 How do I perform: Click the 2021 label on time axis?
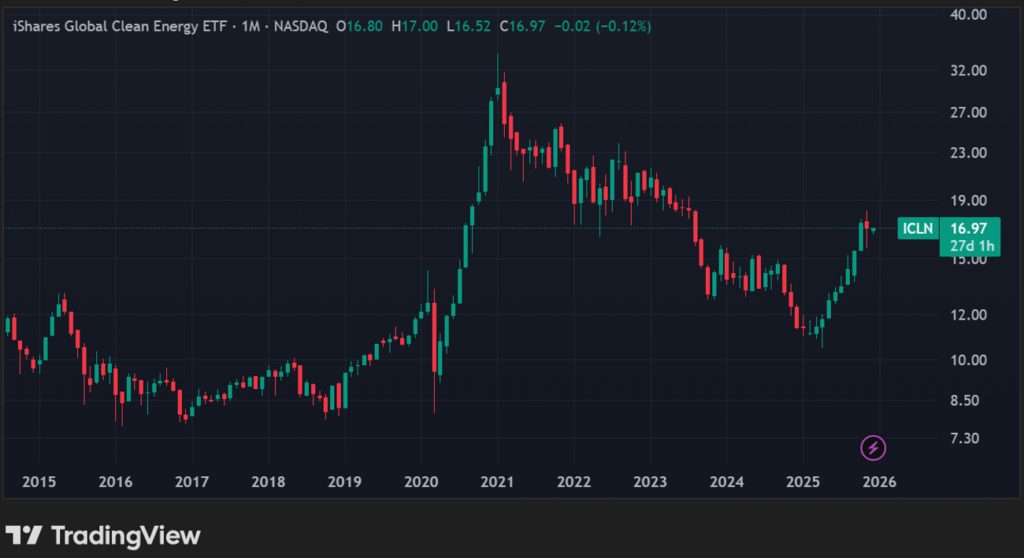click(497, 482)
